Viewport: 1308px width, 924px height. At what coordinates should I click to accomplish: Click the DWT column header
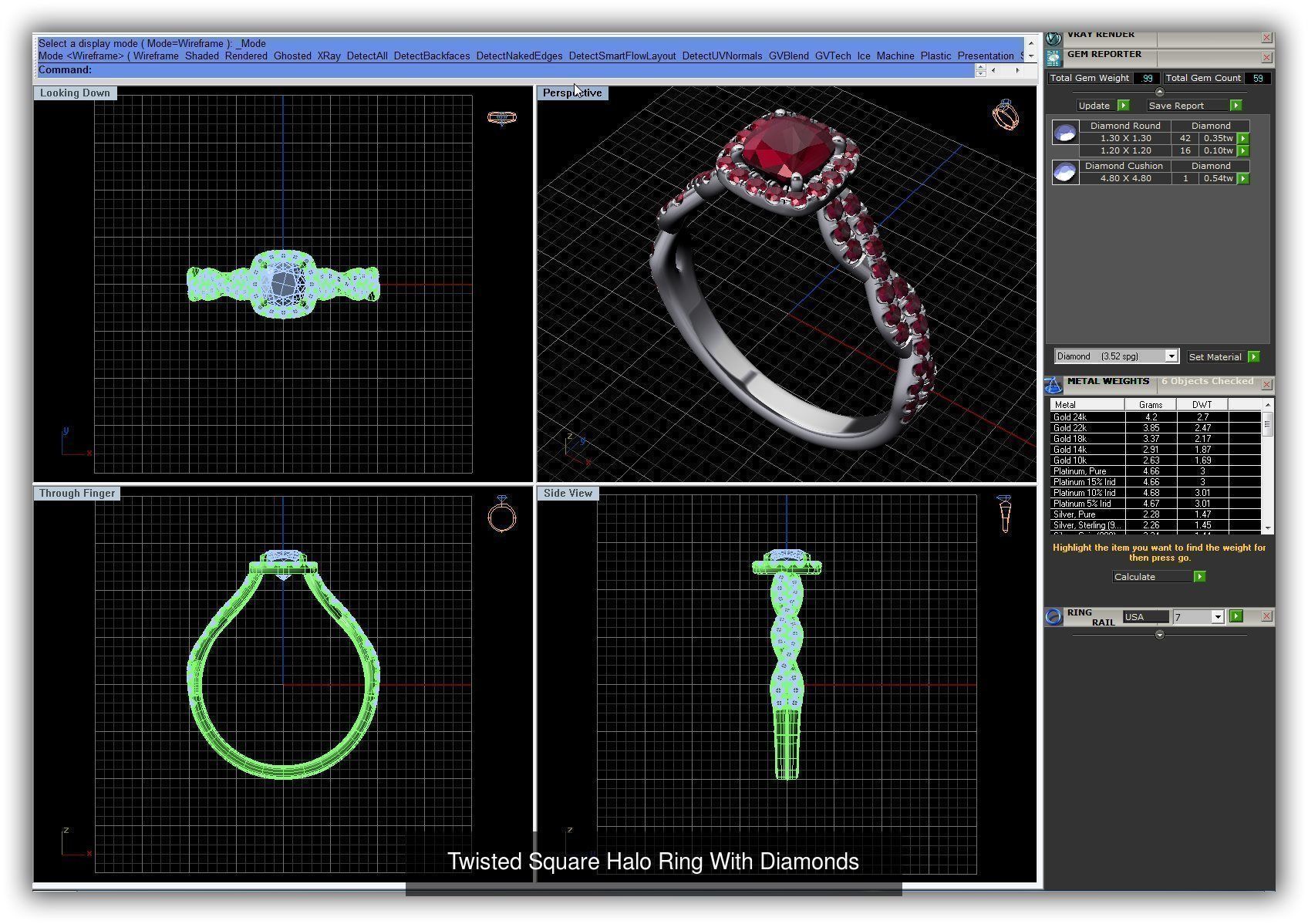(1202, 405)
